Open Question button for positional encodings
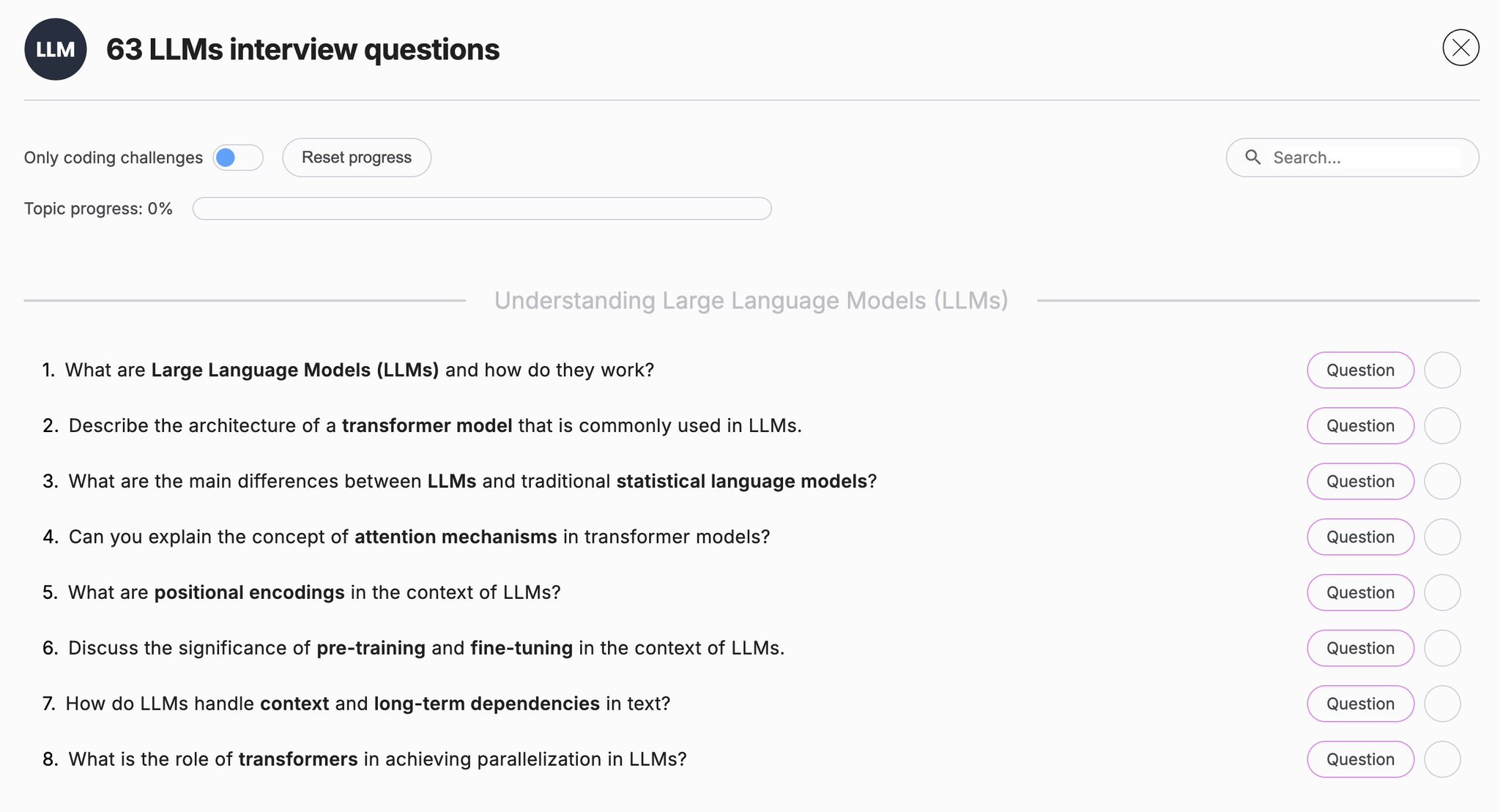This screenshot has width=1500, height=812. (1360, 592)
